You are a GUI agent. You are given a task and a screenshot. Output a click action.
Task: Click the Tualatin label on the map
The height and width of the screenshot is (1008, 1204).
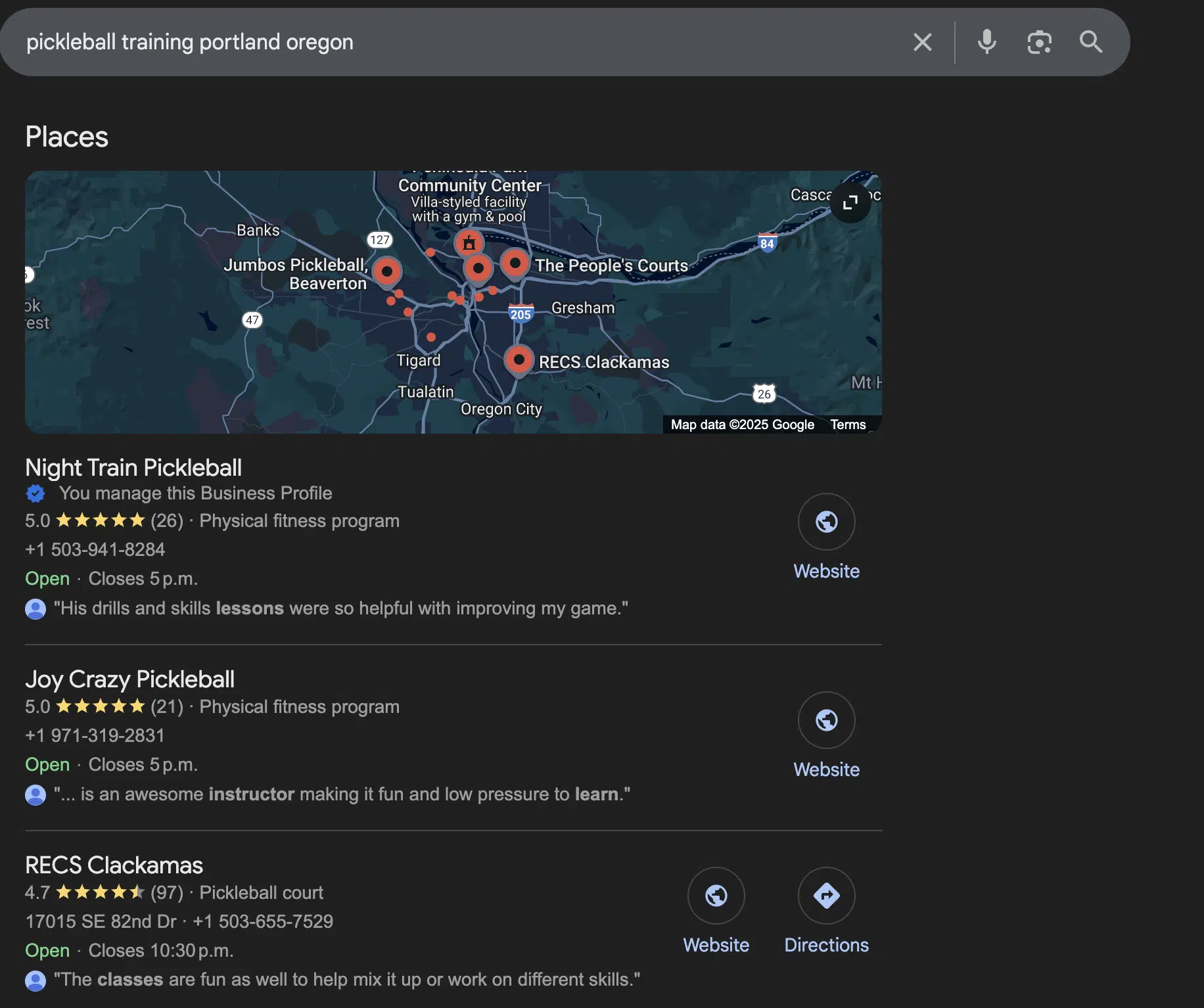coord(426,392)
